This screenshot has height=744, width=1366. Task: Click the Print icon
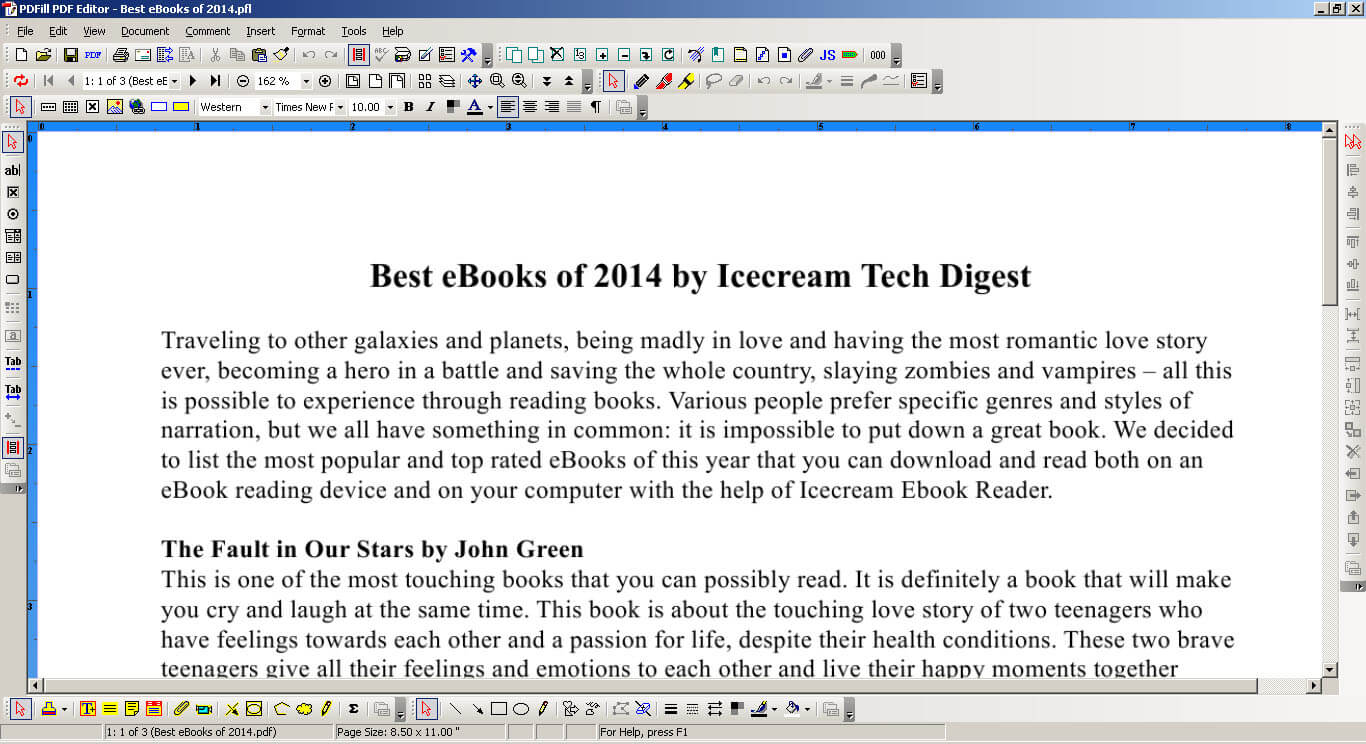point(121,55)
